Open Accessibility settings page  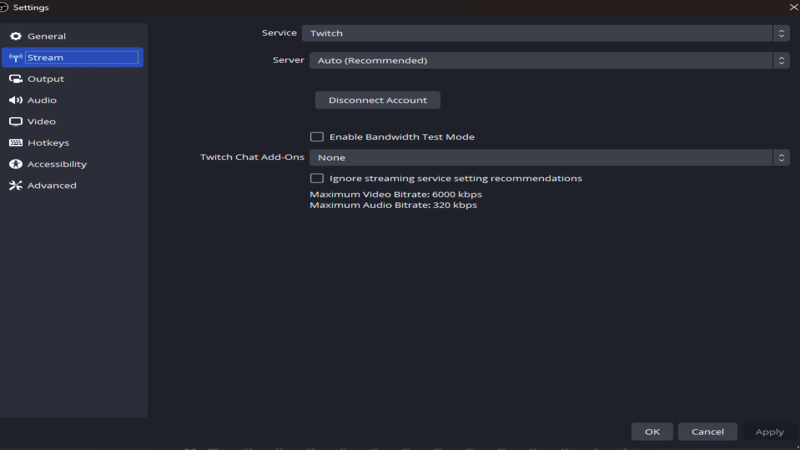72,164
